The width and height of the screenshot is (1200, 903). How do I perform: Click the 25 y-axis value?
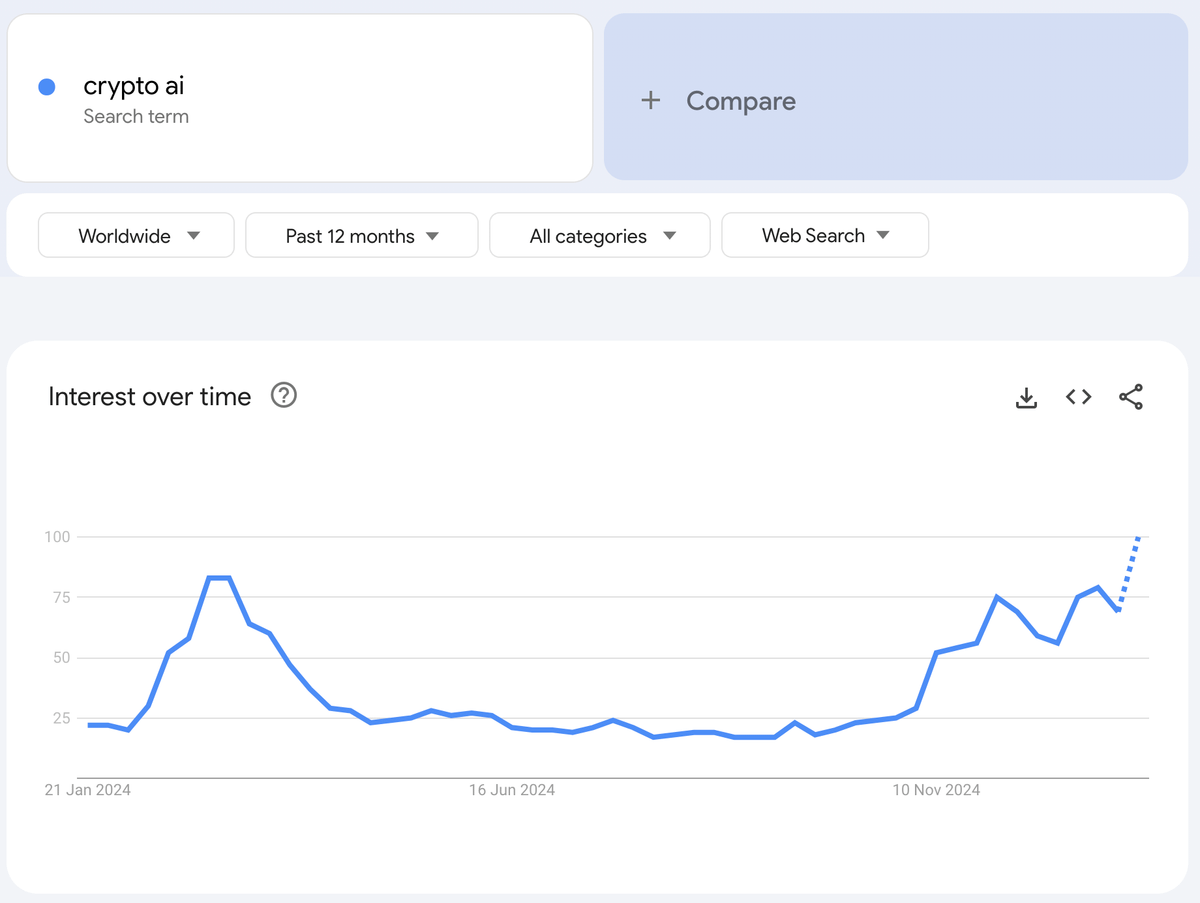click(x=61, y=718)
